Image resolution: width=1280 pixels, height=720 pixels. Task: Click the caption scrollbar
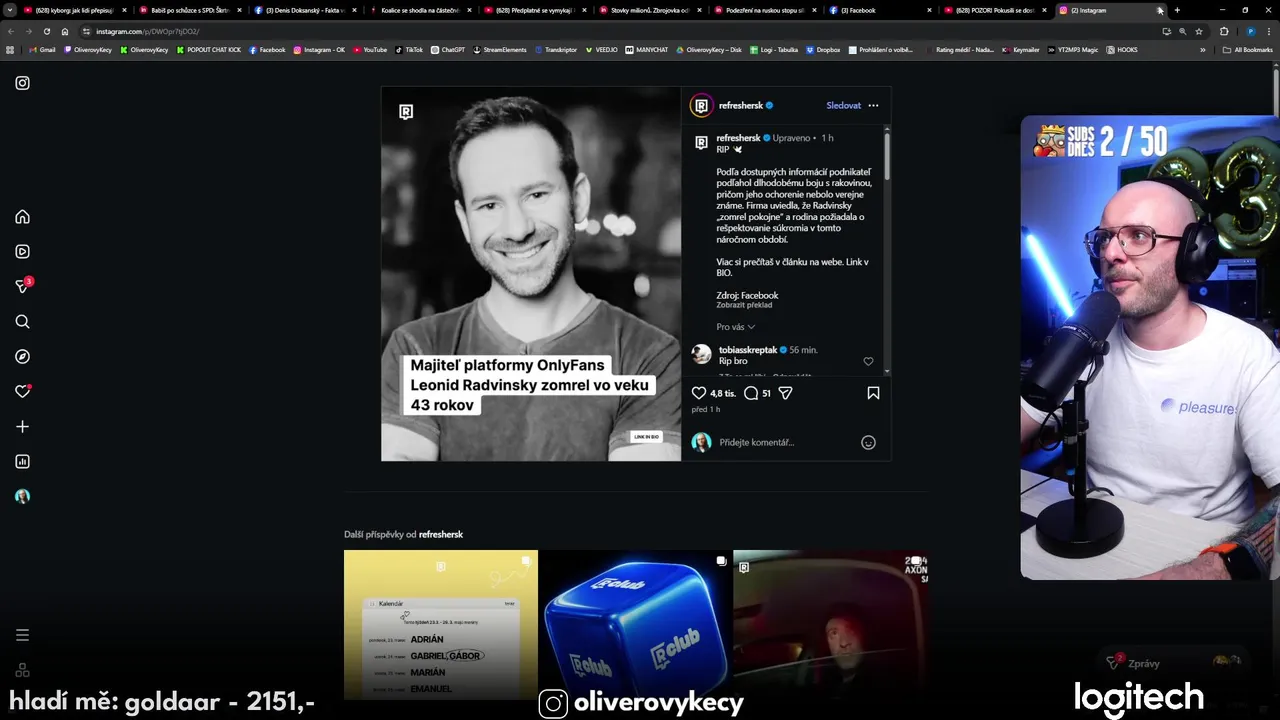(887, 155)
